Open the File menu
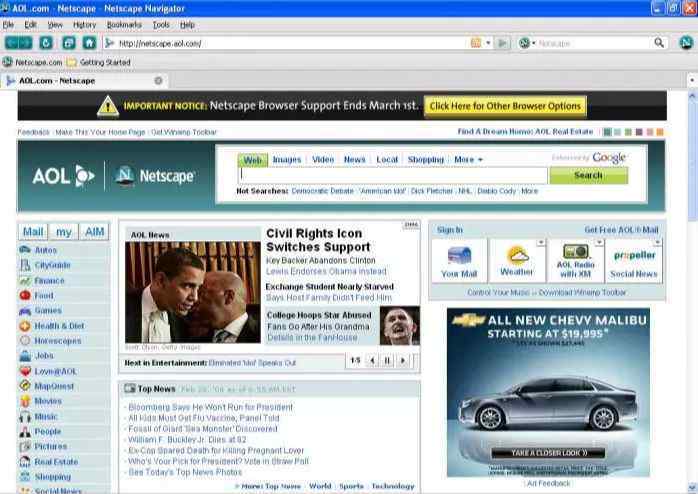The image size is (698, 494). click(x=8, y=25)
